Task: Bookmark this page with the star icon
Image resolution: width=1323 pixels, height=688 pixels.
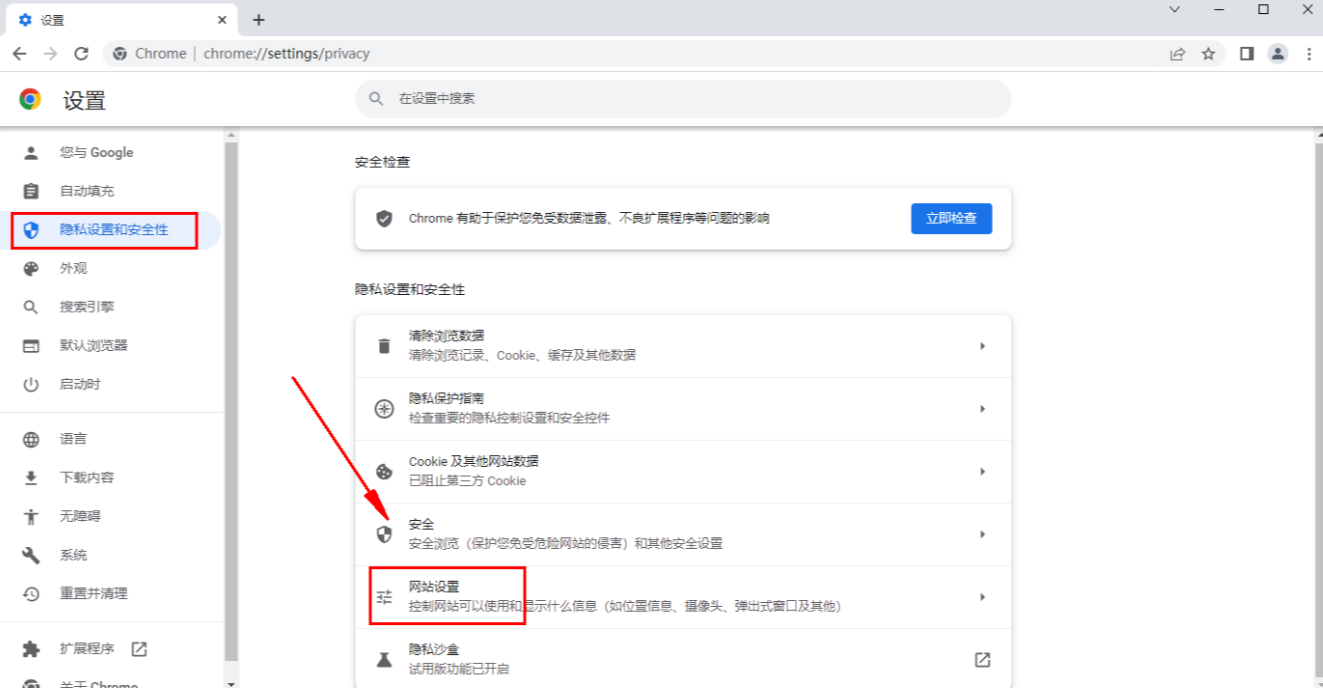Action: 1208,54
